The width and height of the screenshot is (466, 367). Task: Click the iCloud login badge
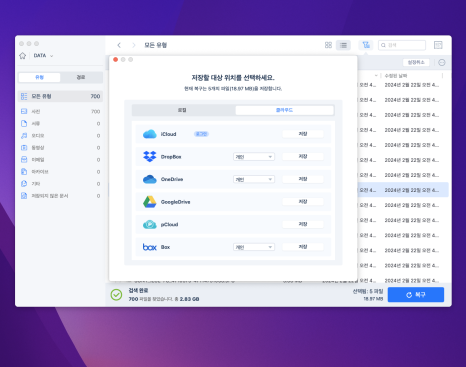(x=201, y=134)
